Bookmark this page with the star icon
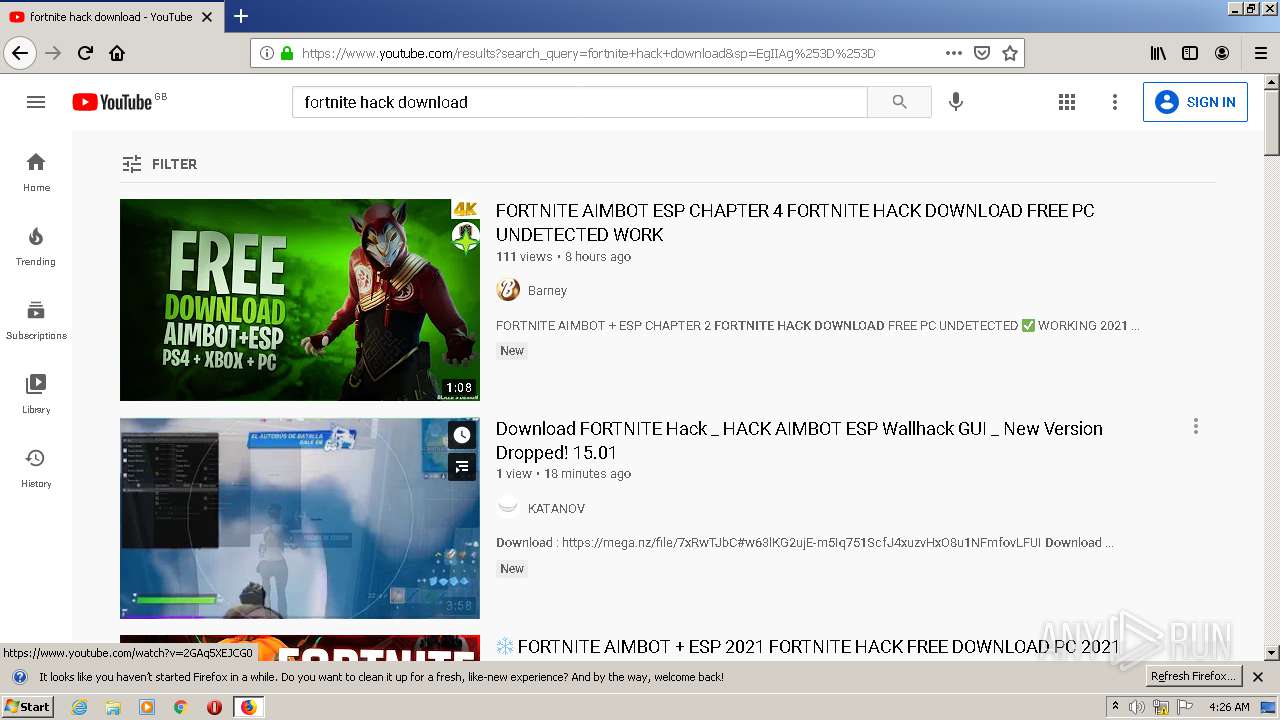The height and width of the screenshot is (720, 1280). [x=1010, y=53]
